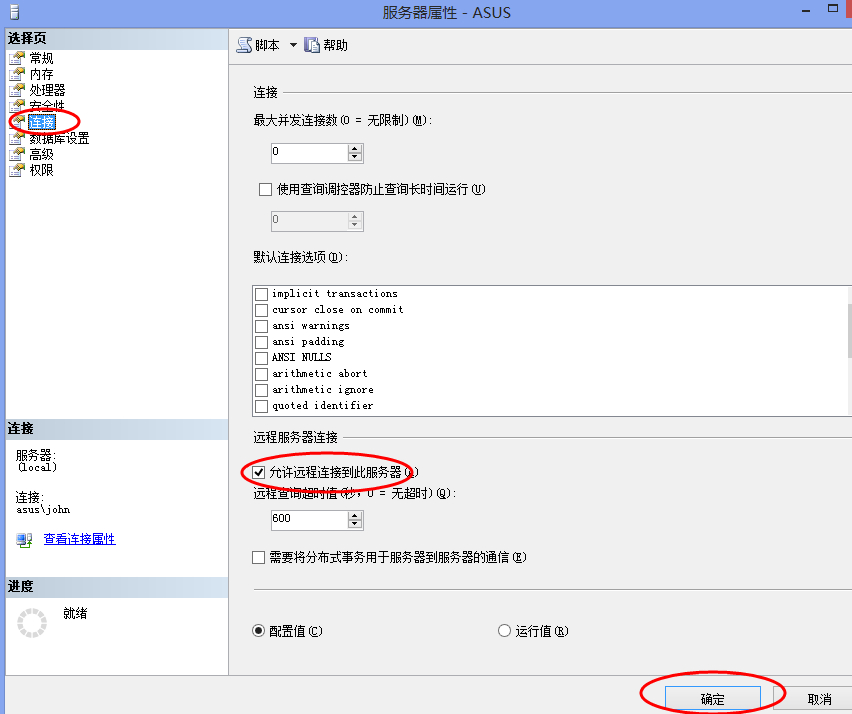852x714 pixels.
Task: Enable 使用查询调控器防止查询长时间运行 checkbox
Action: click(266, 189)
